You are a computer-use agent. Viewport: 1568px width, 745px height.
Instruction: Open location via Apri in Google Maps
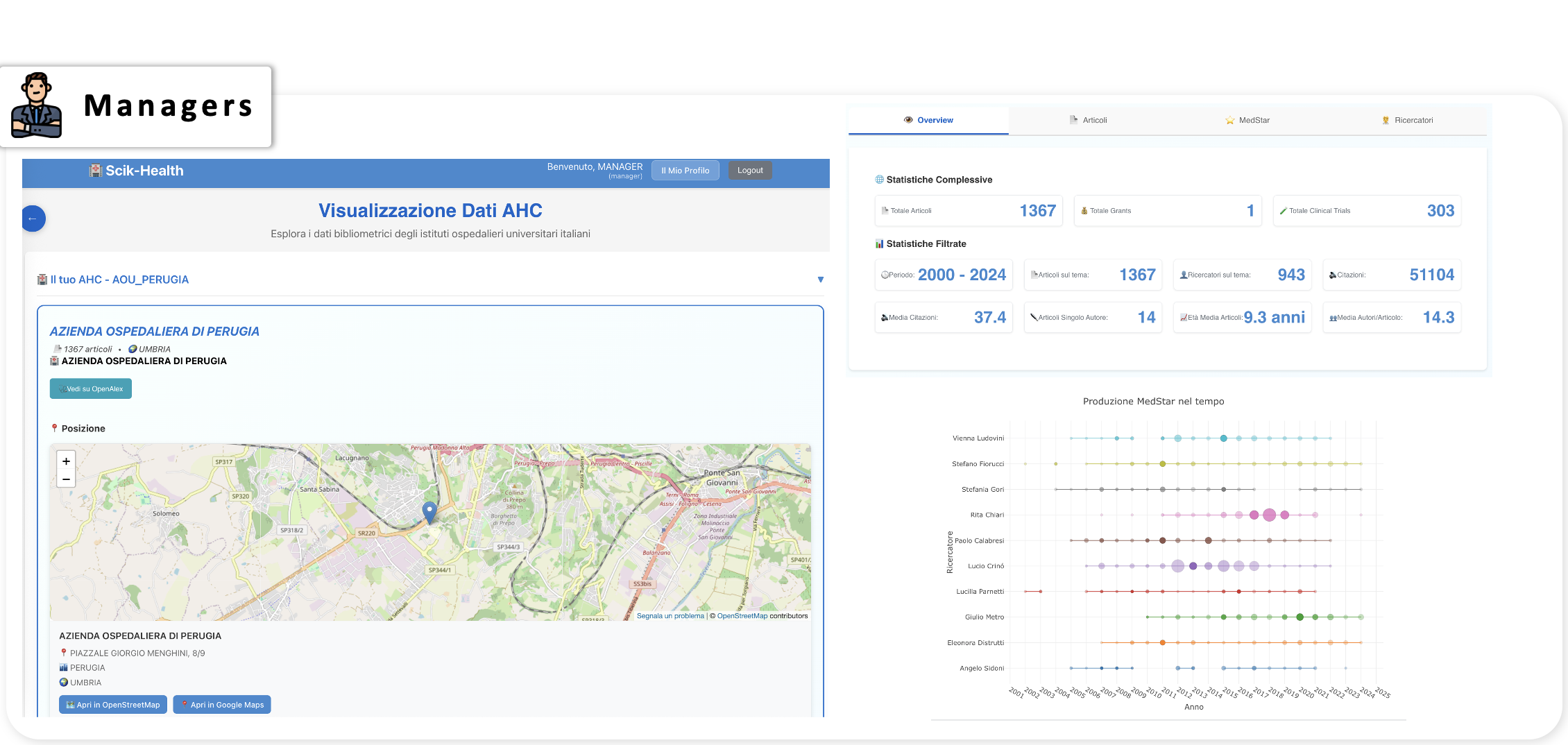[222, 705]
